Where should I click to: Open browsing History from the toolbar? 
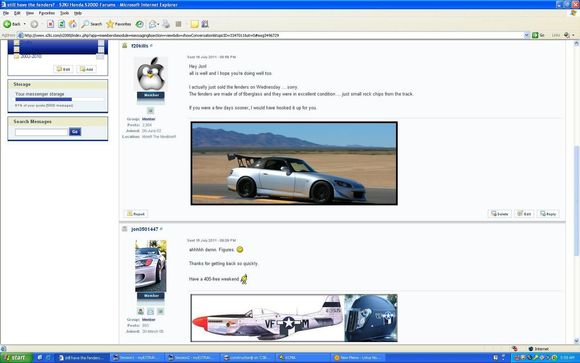pos(139,24)
